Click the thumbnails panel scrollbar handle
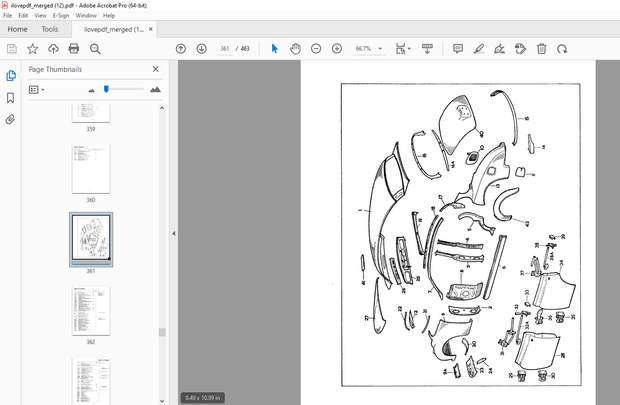This screenshot has height=405, width=620. [x=162, y=332]
